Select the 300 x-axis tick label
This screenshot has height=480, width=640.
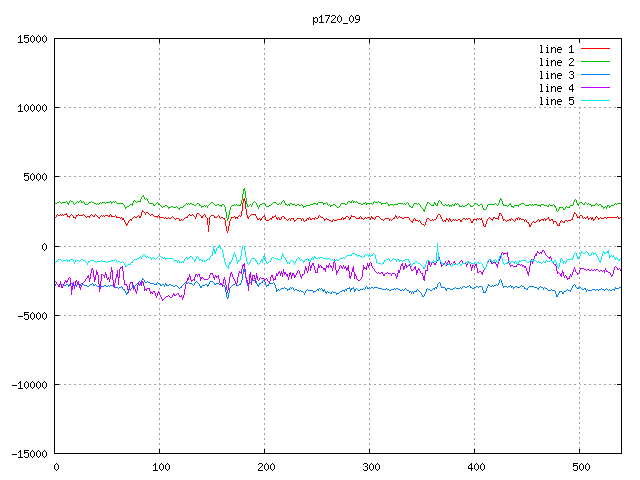coord(370,466)
